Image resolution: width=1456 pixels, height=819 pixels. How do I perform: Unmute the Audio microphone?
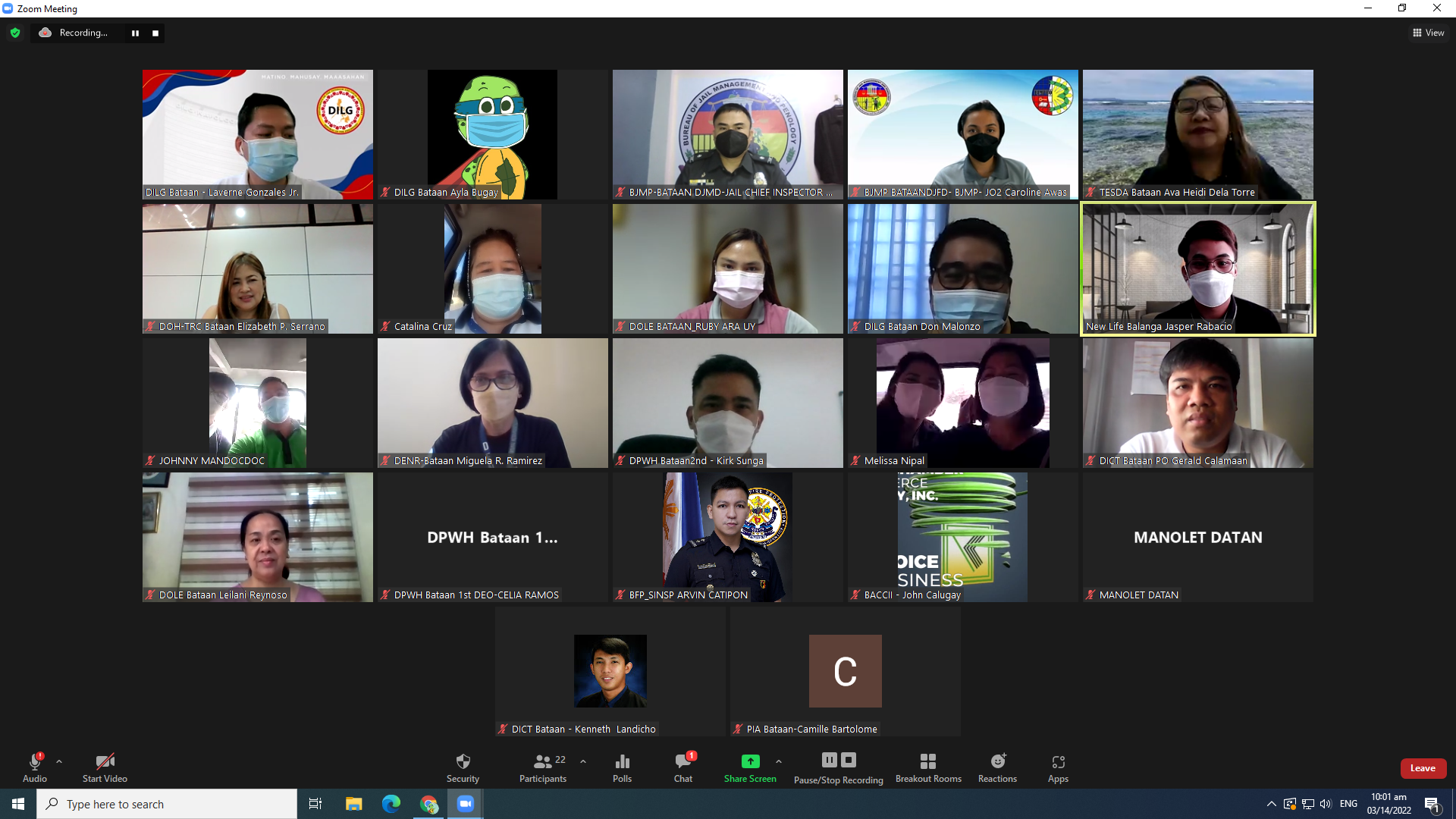pos(35,767)
